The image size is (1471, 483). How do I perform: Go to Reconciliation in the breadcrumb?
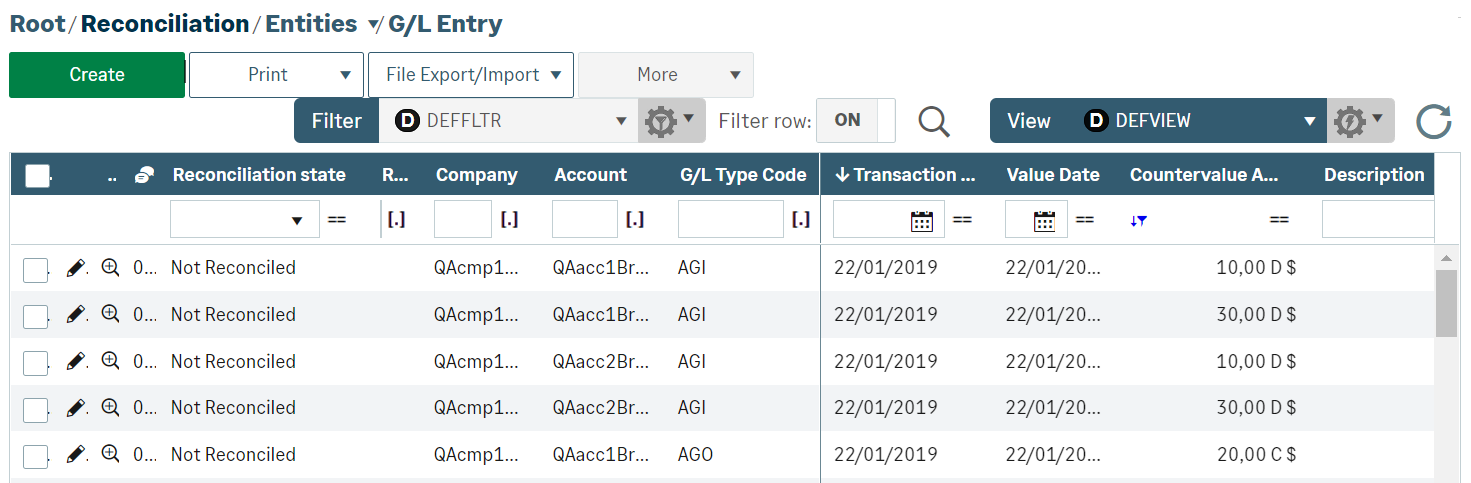(165, 24)
